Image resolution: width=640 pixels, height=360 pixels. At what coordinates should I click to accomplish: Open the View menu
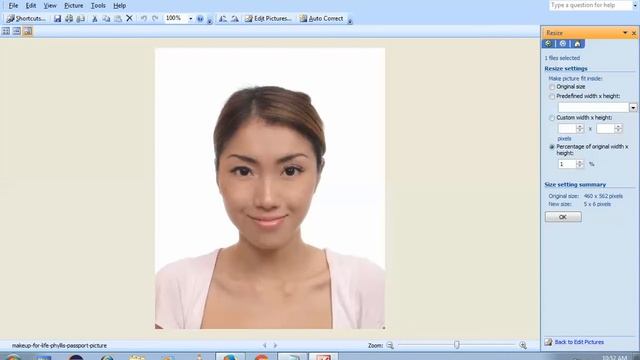50,6
